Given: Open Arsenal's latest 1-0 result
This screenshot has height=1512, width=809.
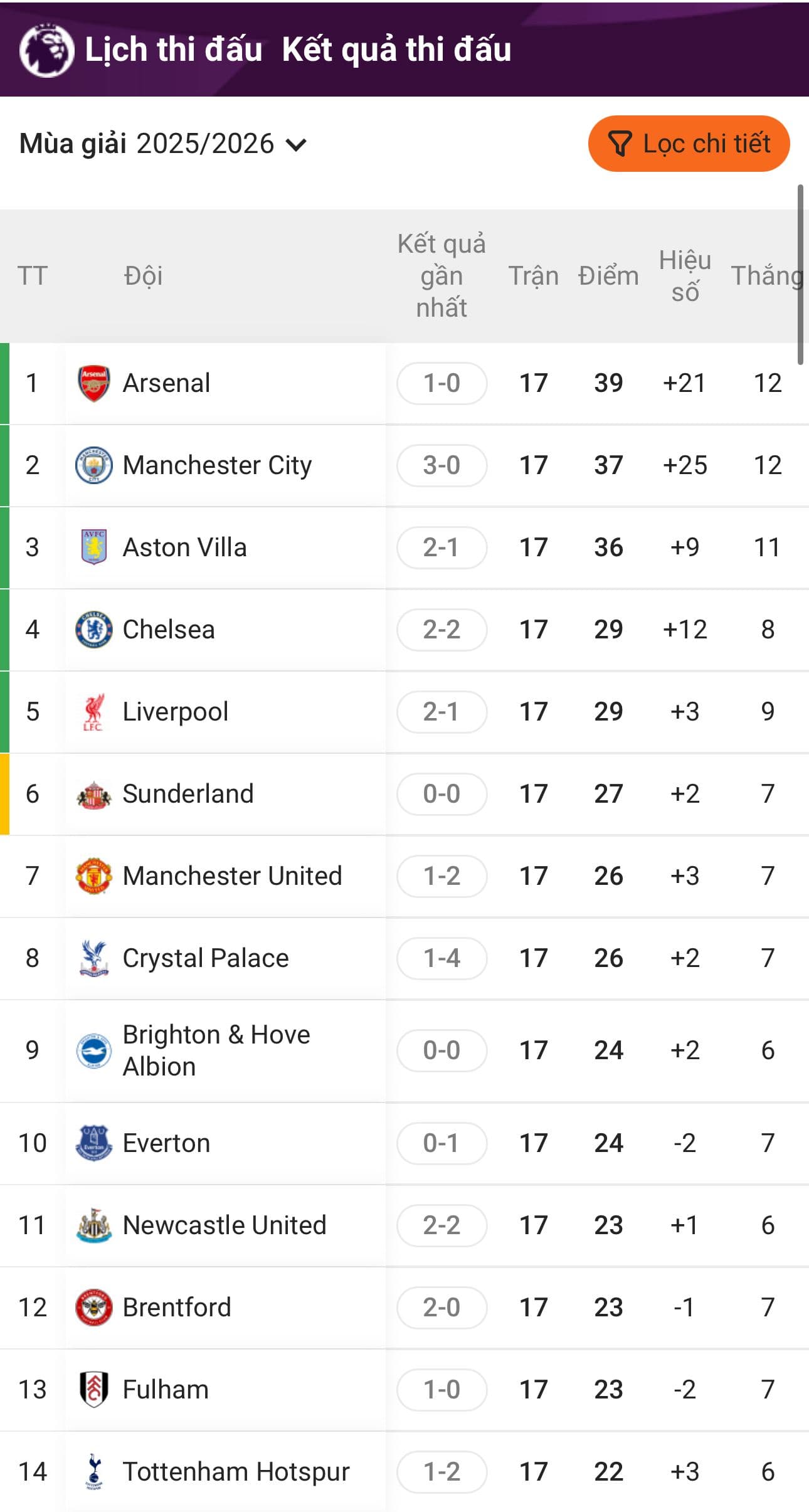Looking at the screenshot, I should tap(442, 383).
